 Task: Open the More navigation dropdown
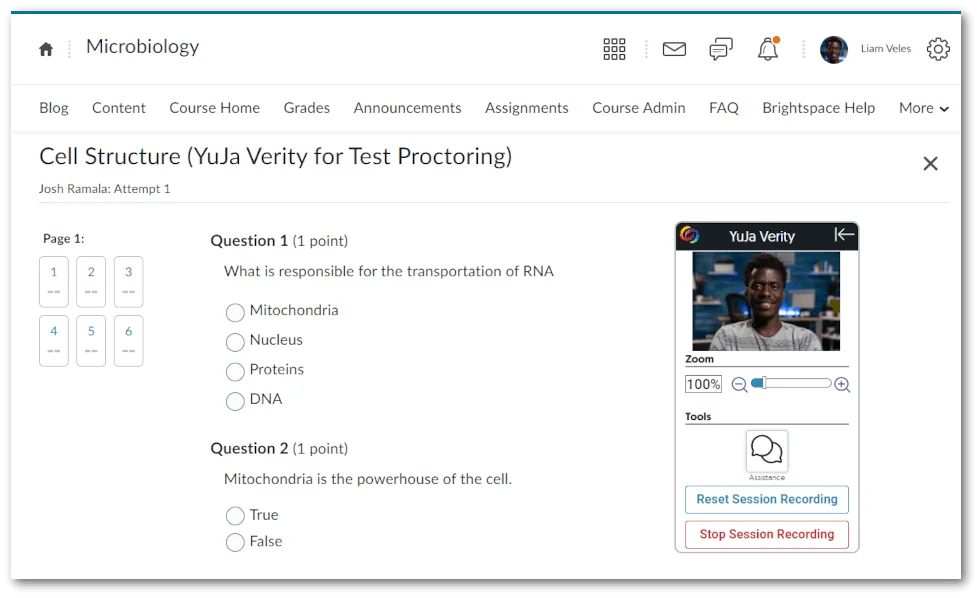(922, 107)
